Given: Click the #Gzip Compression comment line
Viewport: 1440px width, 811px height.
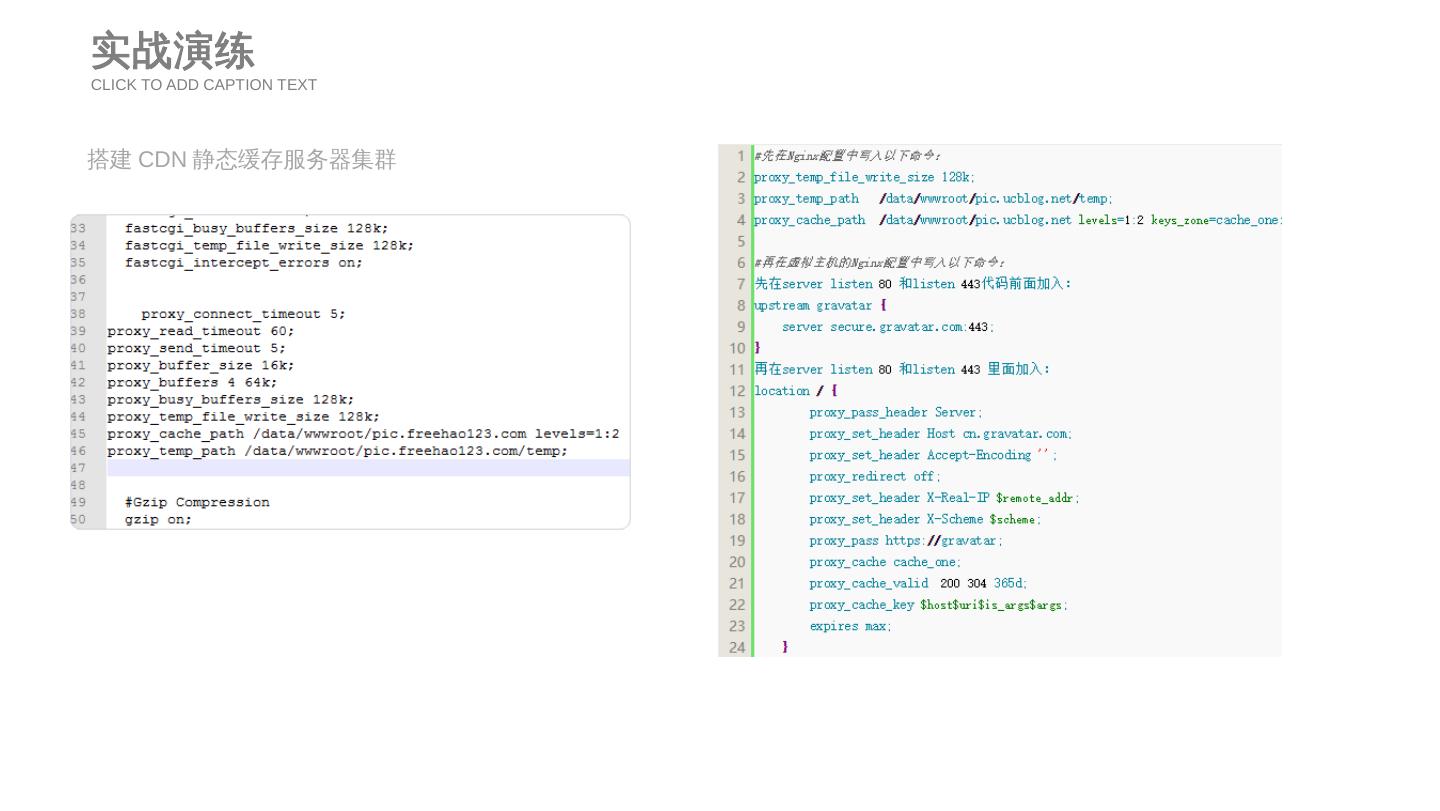Looking at the screenshot, I should 197,502.
